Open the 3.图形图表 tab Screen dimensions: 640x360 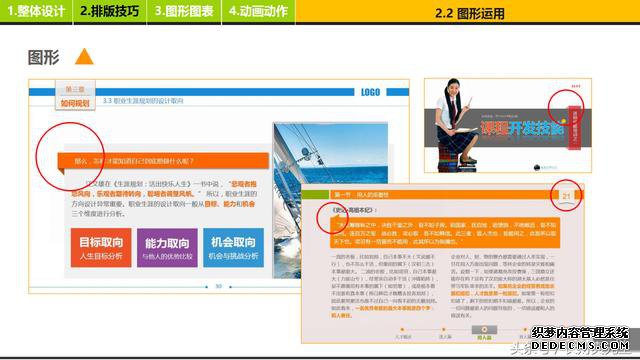pos(184,11)
